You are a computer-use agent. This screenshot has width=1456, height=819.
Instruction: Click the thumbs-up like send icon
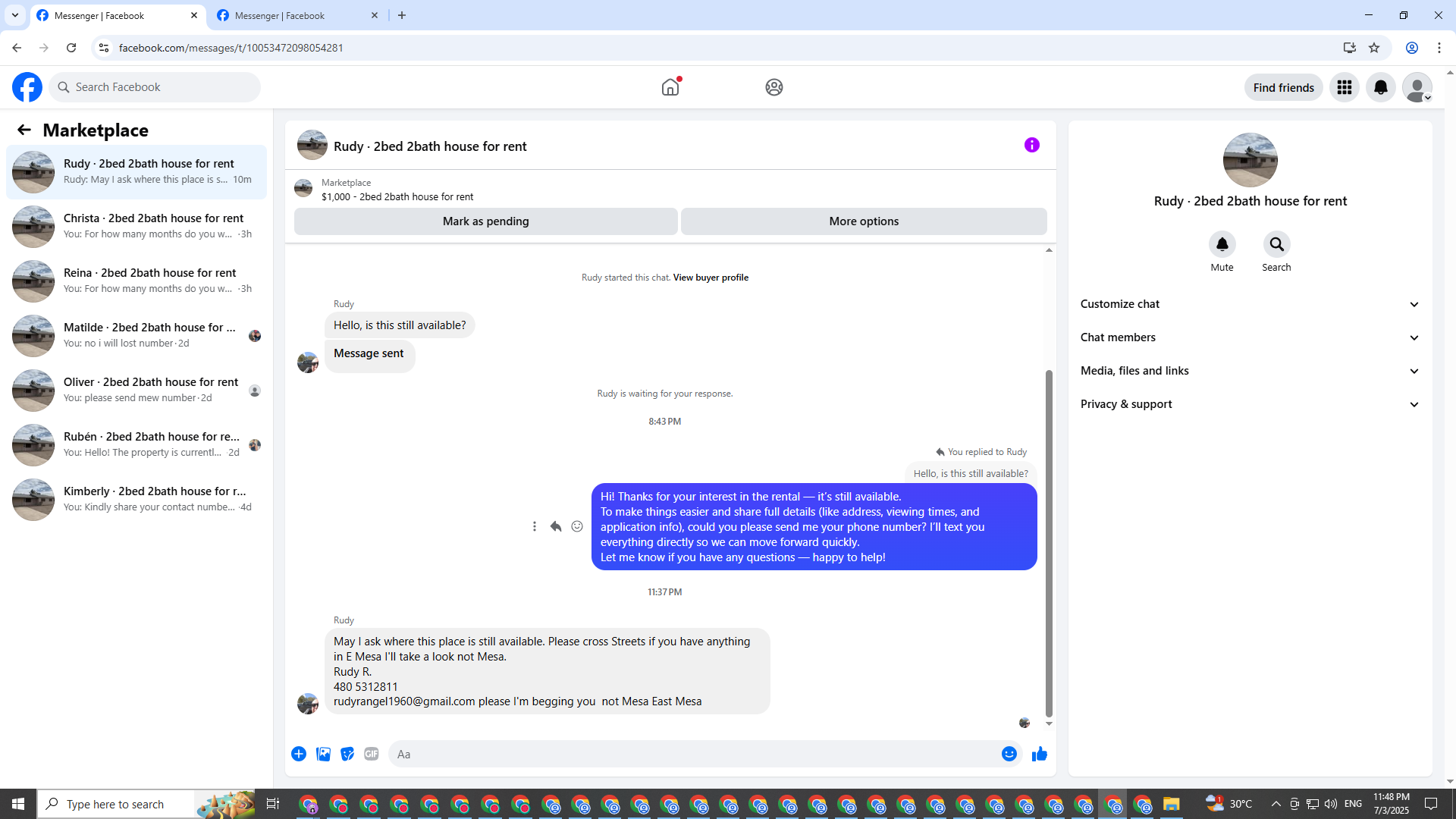(x=1039, y=754)
